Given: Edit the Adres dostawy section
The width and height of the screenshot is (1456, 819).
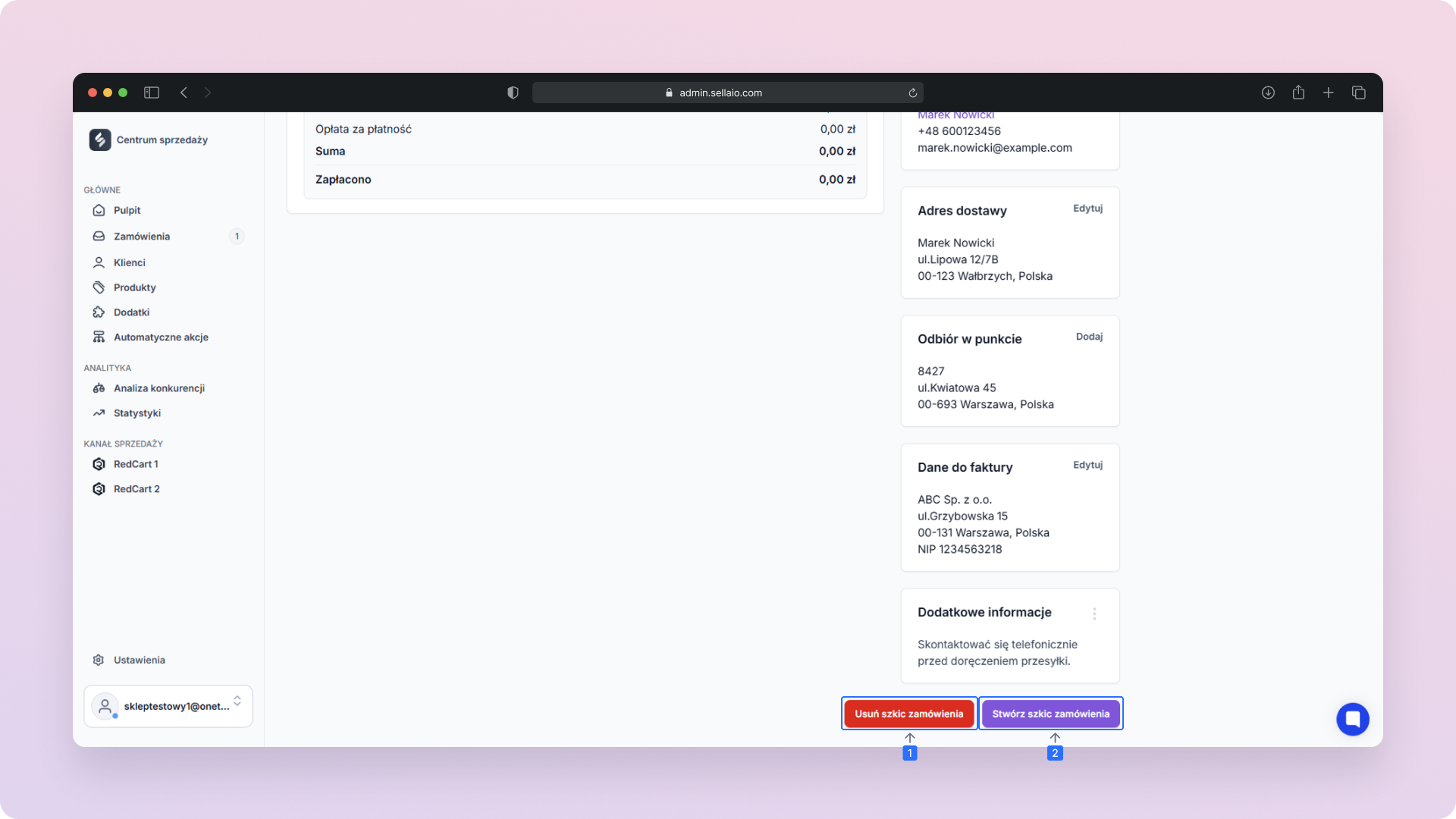Looking at the screenshot, I should (1087, 209).
